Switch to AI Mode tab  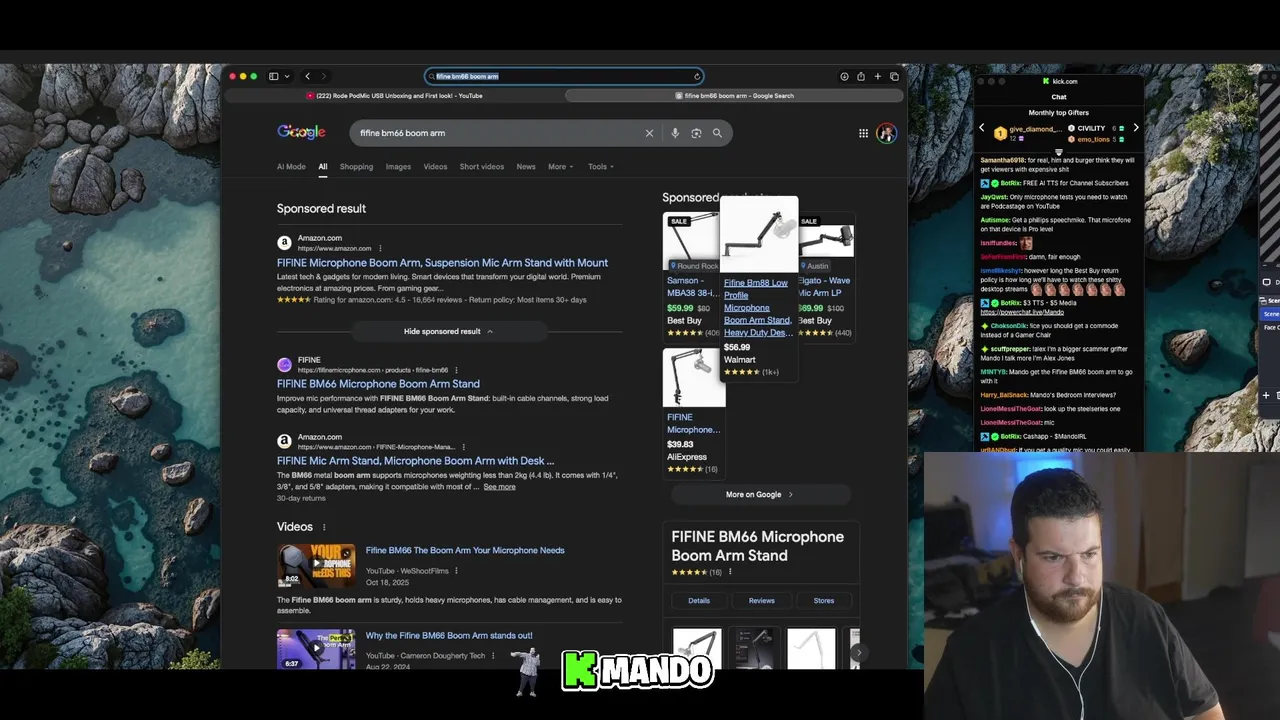[x=291, y=167]
